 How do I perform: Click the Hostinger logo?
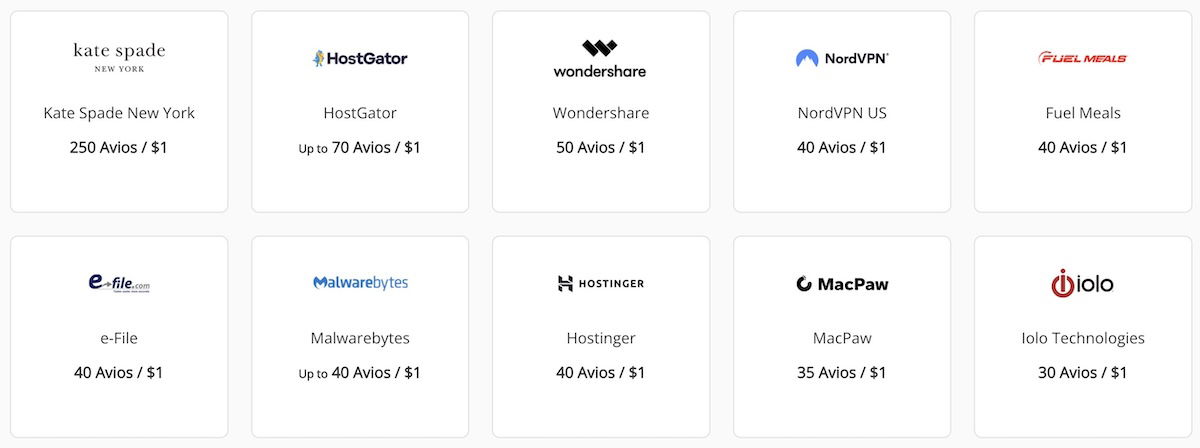600,283
